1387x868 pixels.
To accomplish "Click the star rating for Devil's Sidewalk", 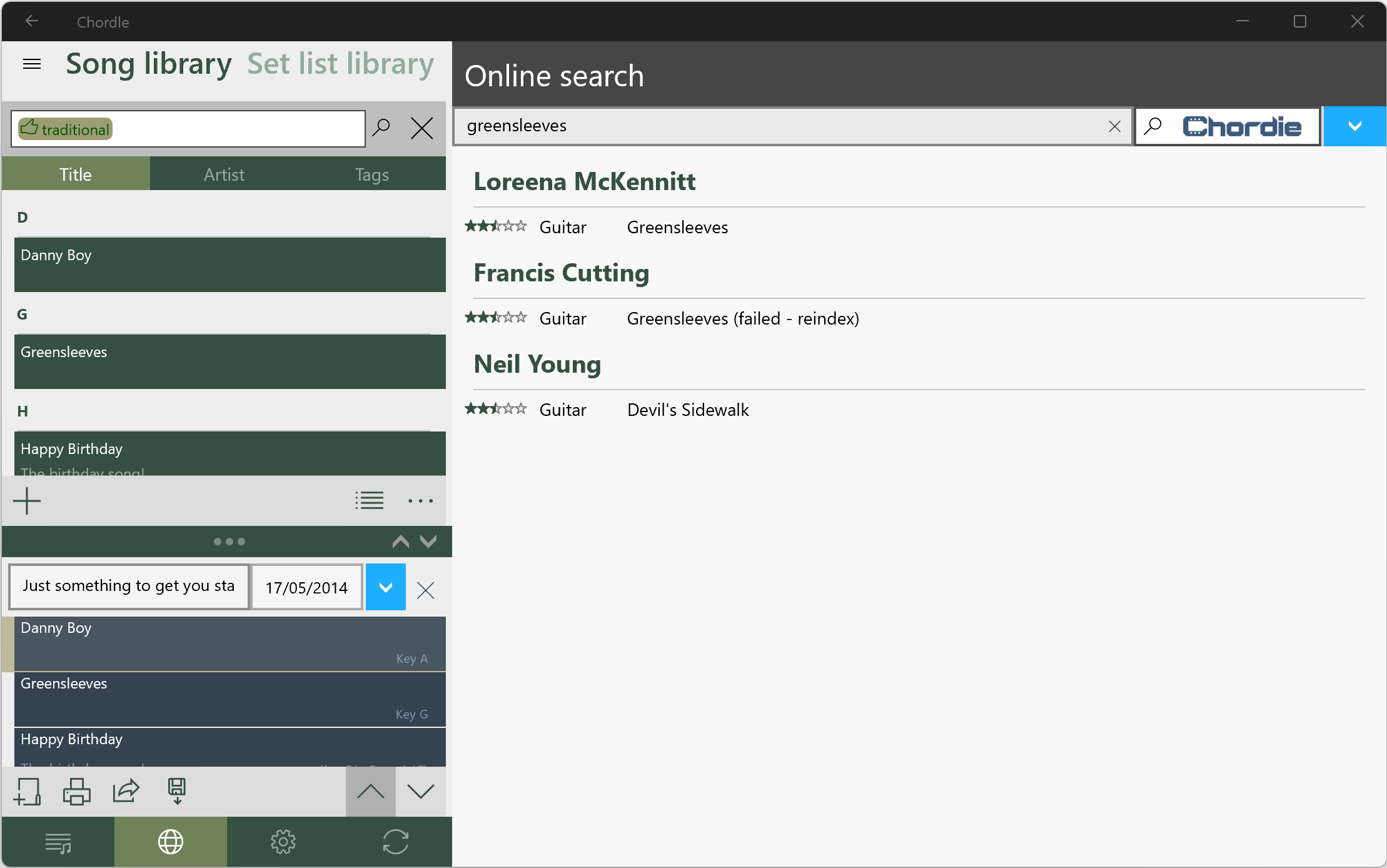I will coord(496,409).
